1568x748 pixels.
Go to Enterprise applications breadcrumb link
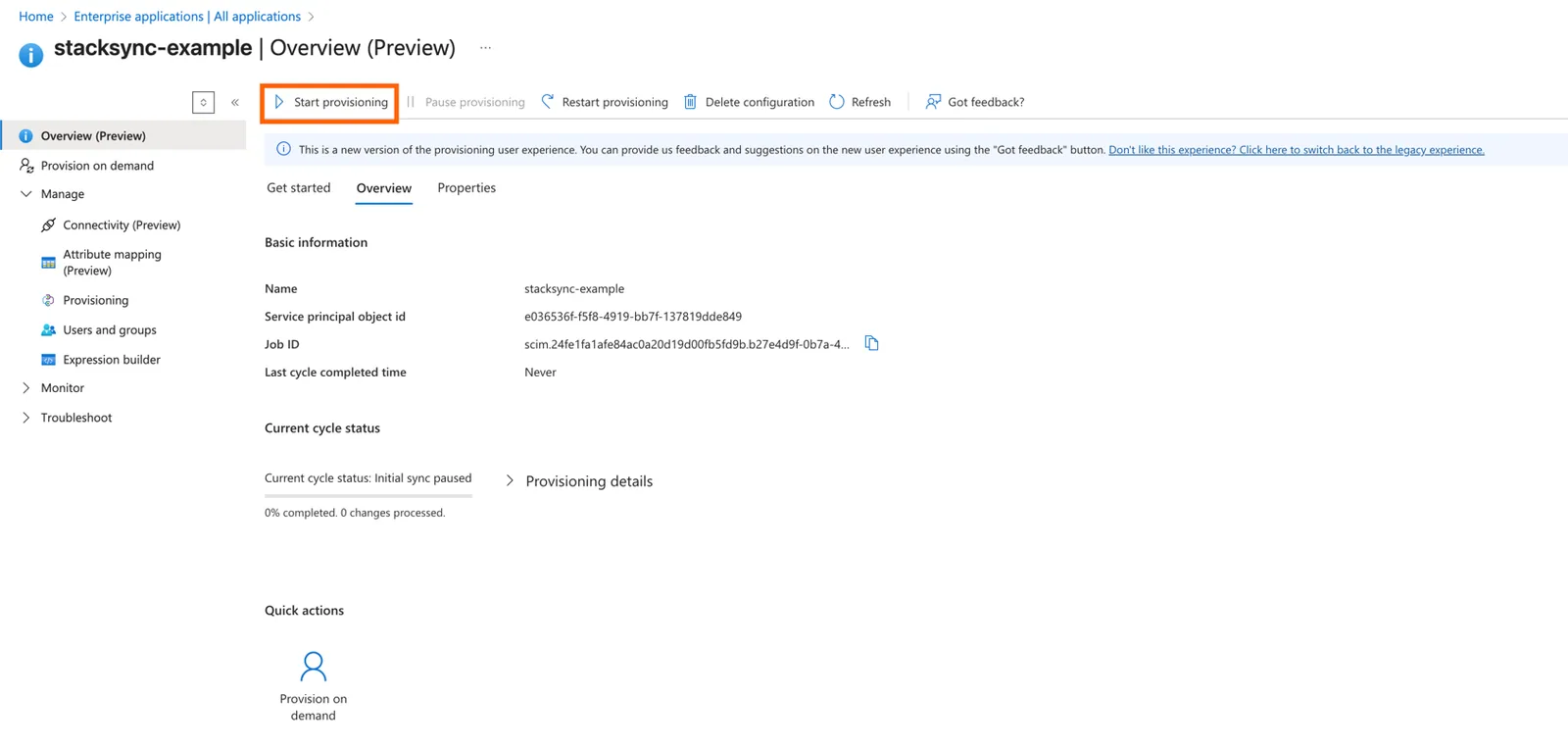click(187, 17)
